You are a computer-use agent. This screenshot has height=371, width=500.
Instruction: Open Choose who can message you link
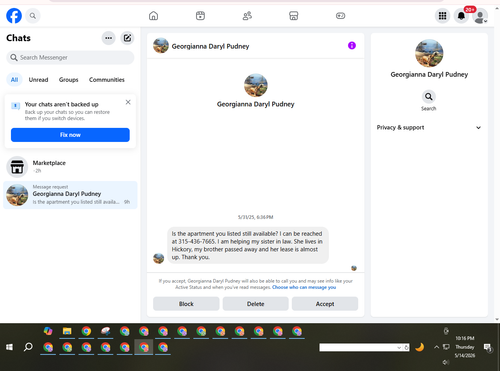click(x=304, y=287)
